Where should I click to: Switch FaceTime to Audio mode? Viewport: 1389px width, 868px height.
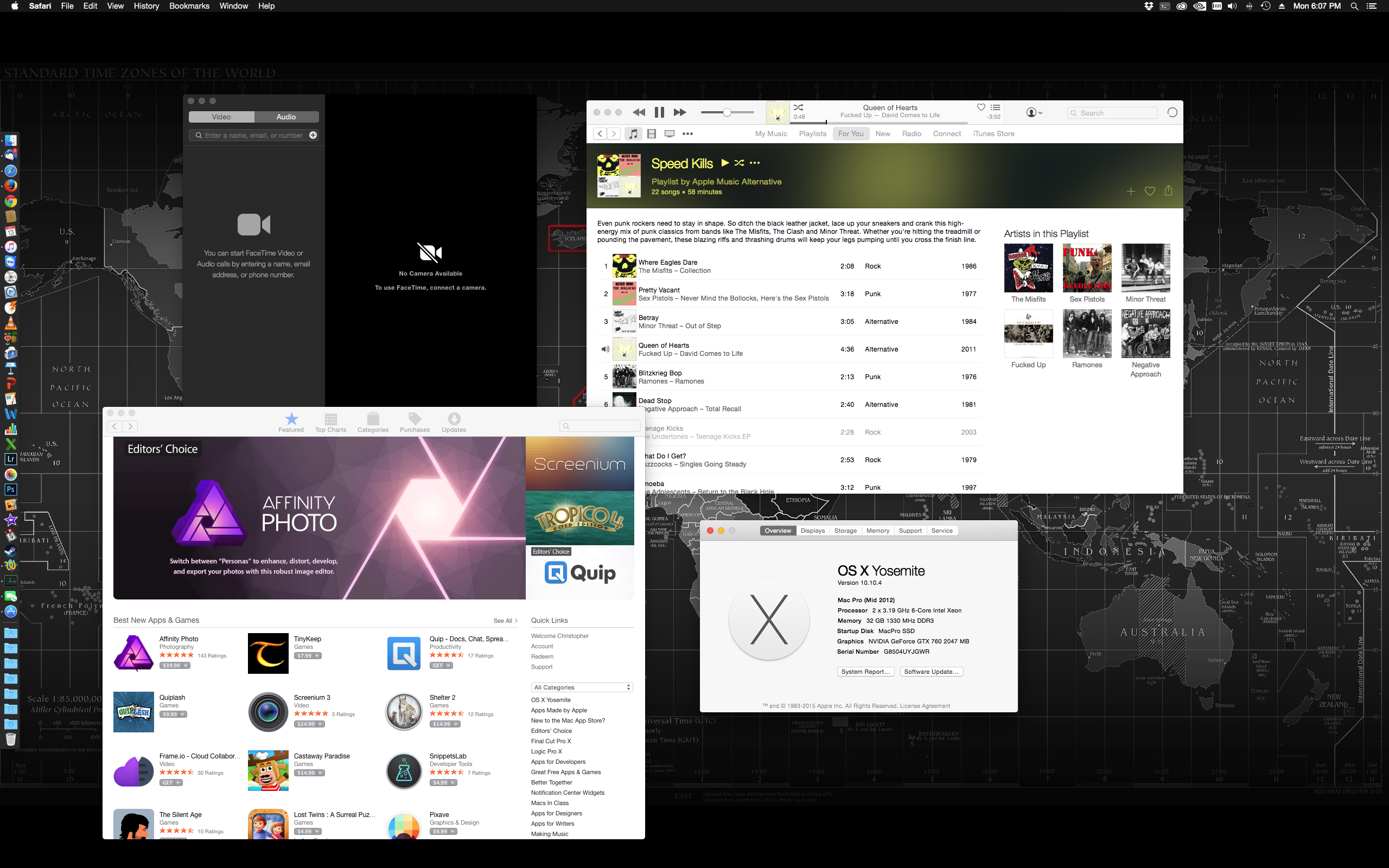286,117
